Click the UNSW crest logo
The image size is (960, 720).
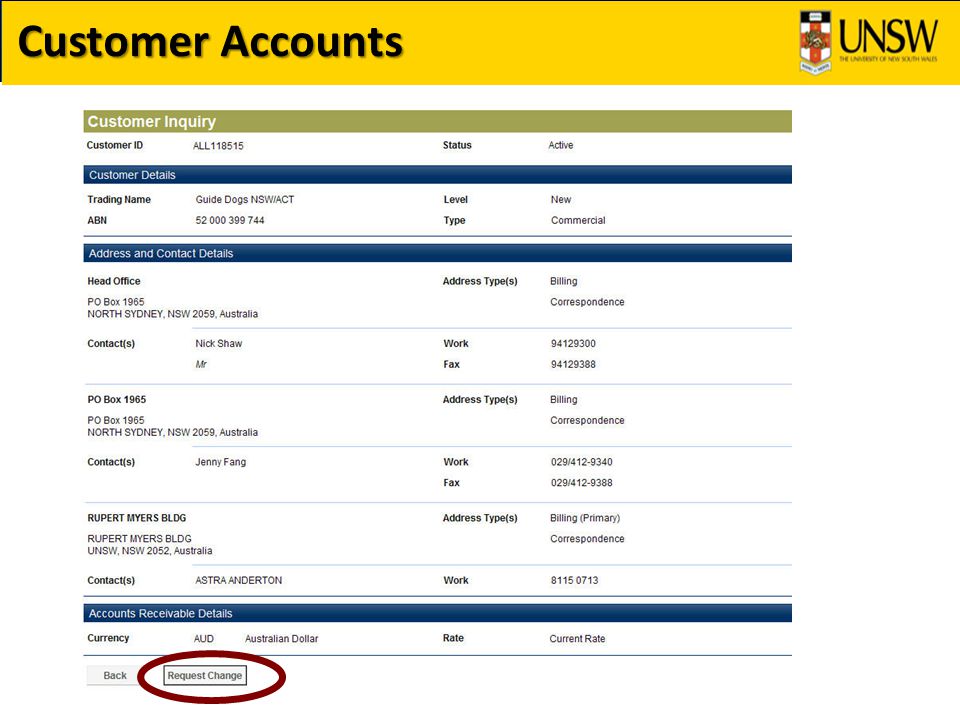click(x=815, y=42)
